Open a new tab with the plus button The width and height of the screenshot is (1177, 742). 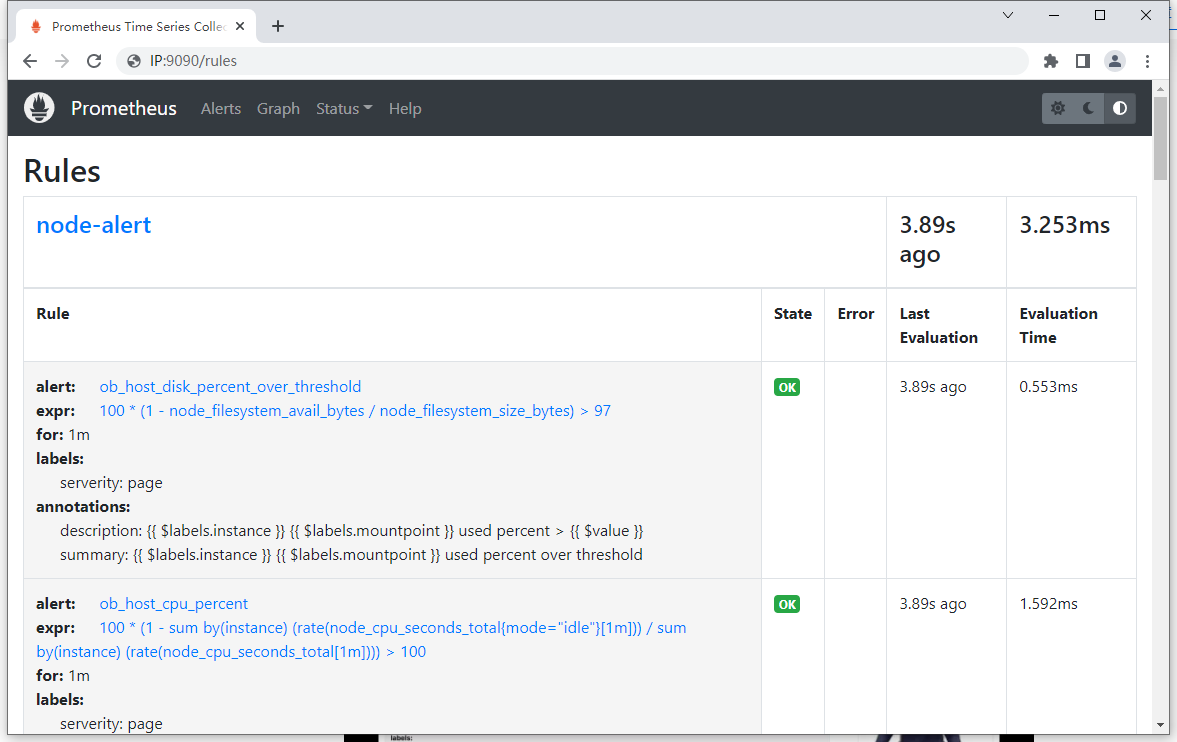278,26
